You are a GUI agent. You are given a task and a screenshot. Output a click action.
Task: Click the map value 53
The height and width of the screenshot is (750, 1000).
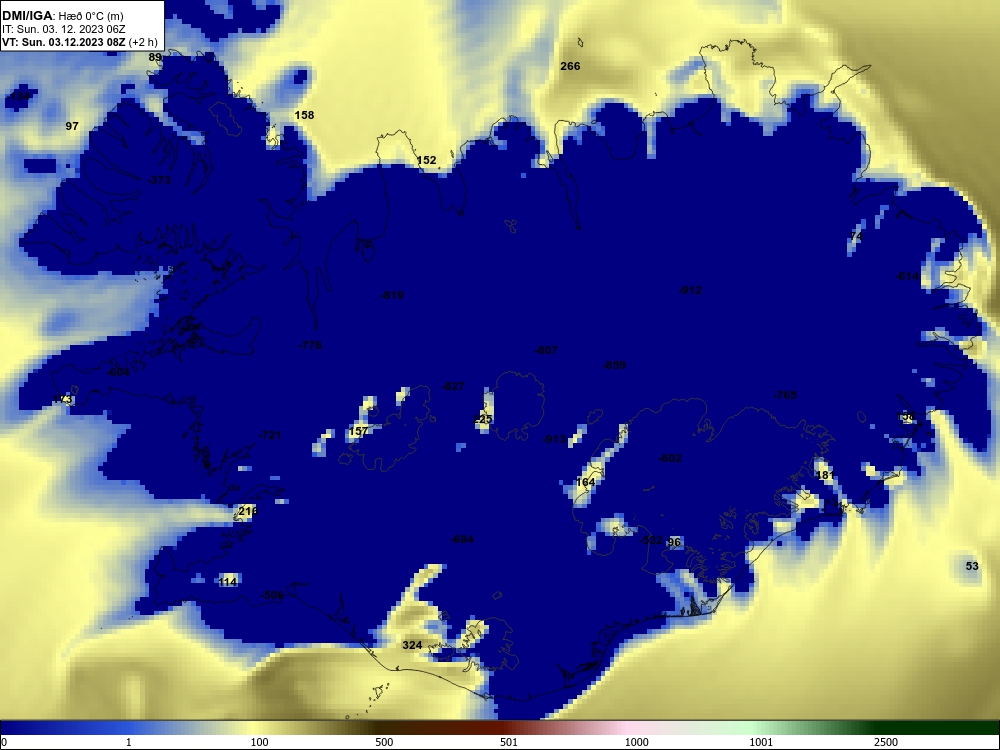[972, 566]
